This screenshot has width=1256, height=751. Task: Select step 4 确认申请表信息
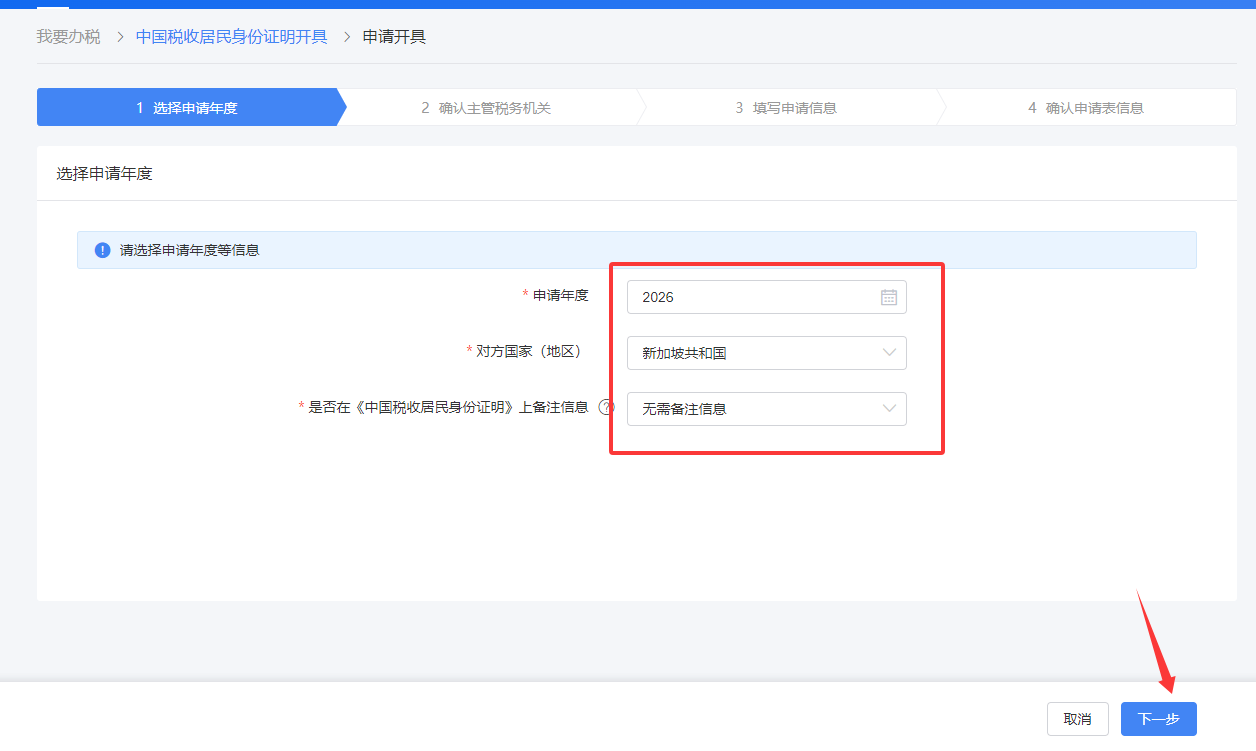coord(1086,108)
